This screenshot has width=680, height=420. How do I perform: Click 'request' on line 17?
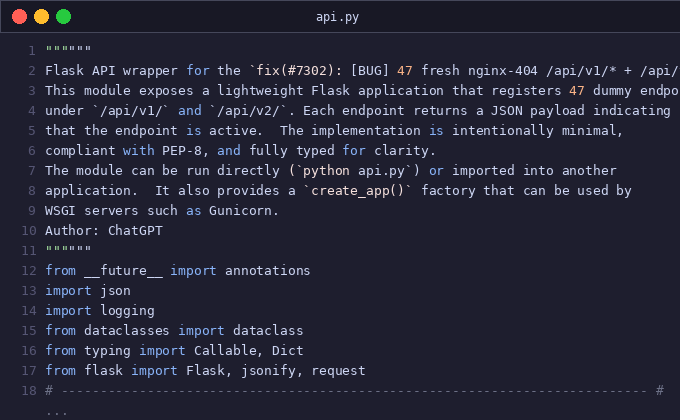[338, 371]
